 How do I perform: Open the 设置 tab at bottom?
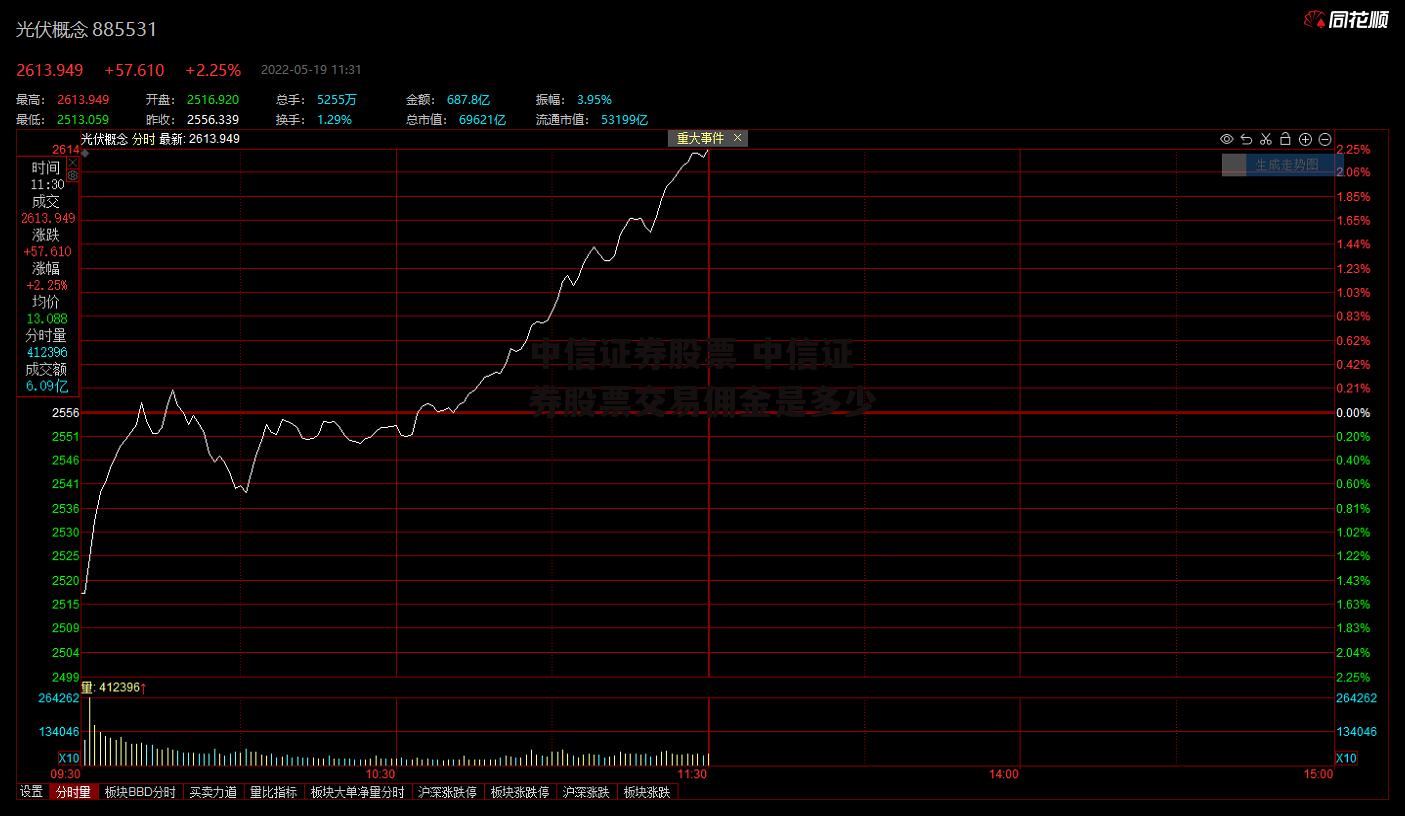(x=32, y=792)
